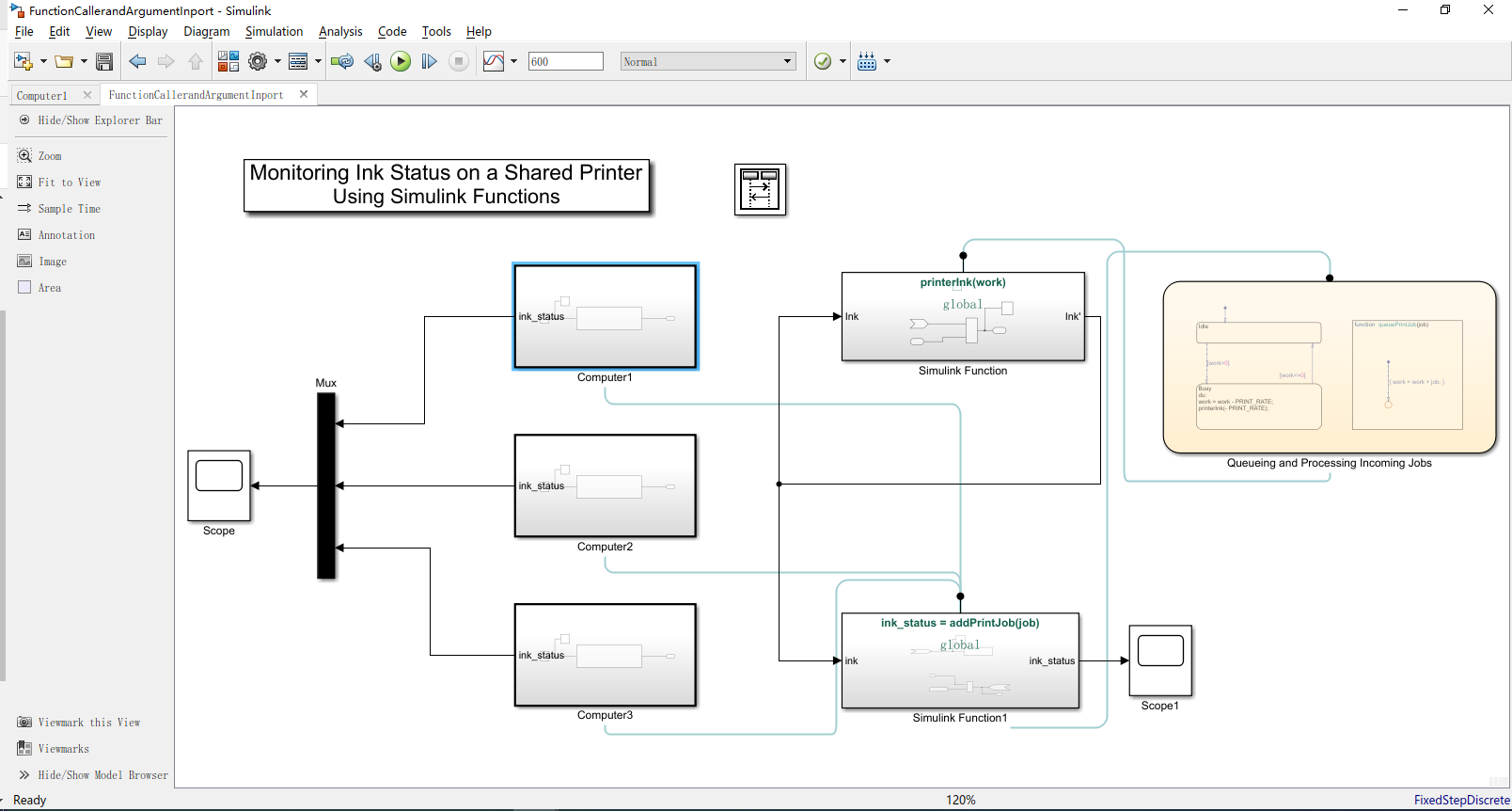Open the Simulation menu
Viewport: 1512px width, 811px height.
[x=275, y=32]
